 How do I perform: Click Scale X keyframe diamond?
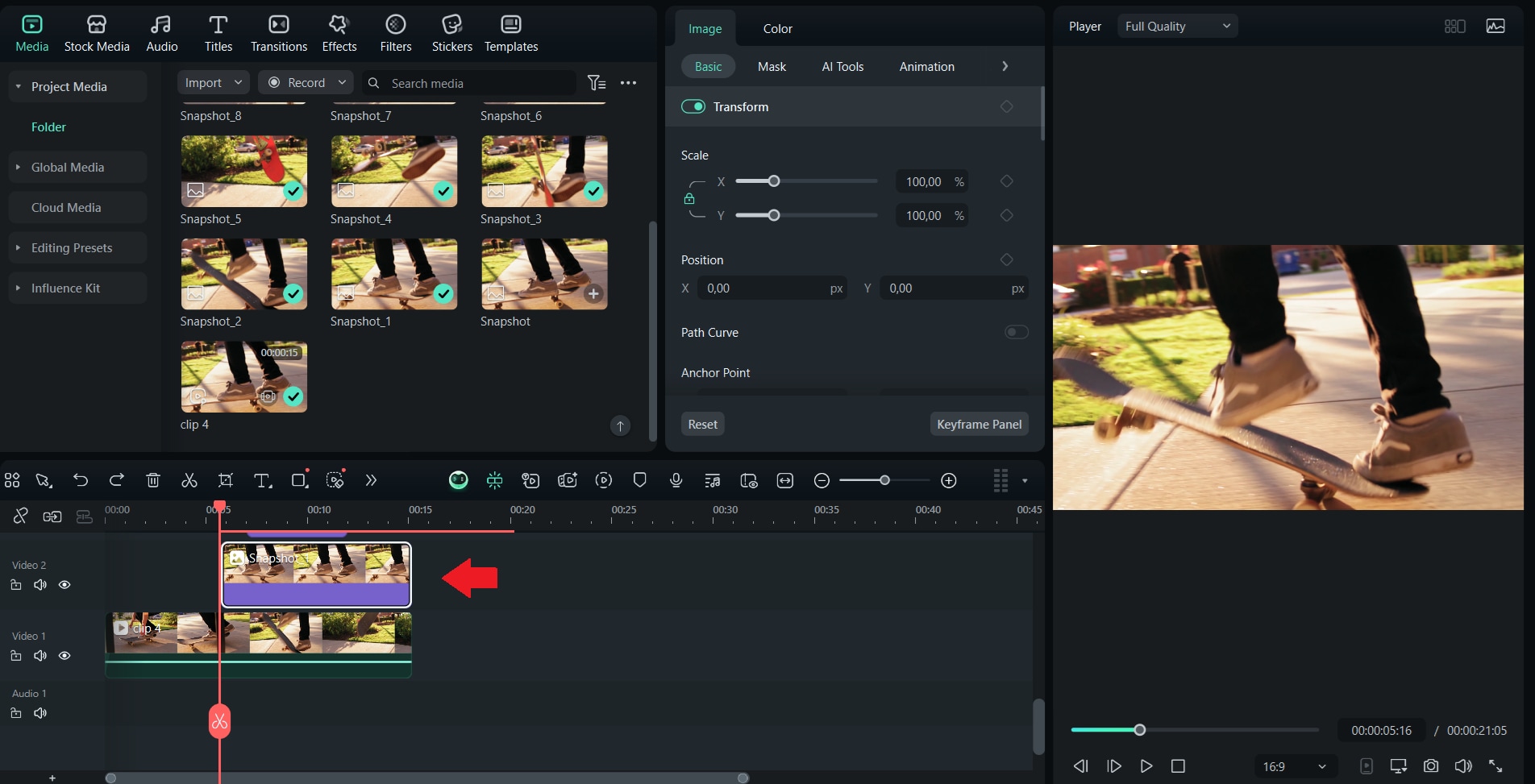pyautogui.click(x=1007, y=181)
